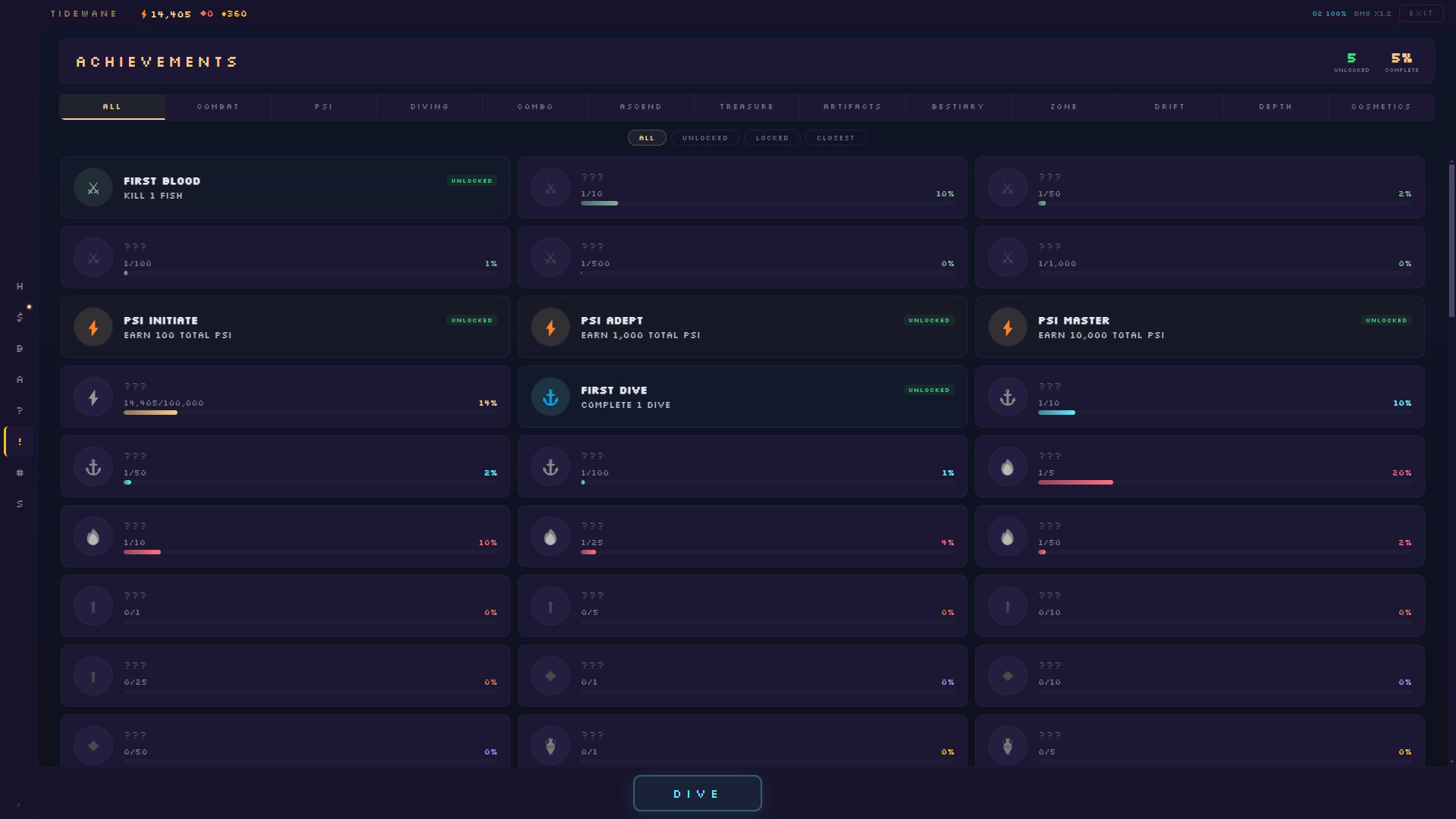
Task: Filter achievements by Locked
Action: (x=772, y=138)
